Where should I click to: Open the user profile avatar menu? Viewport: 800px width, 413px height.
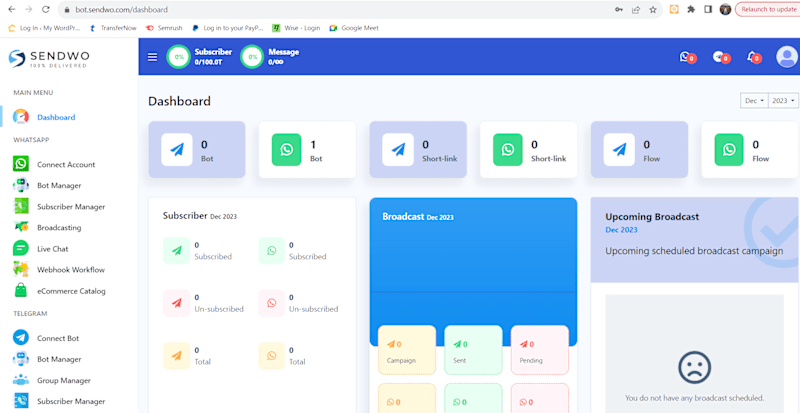786,57
